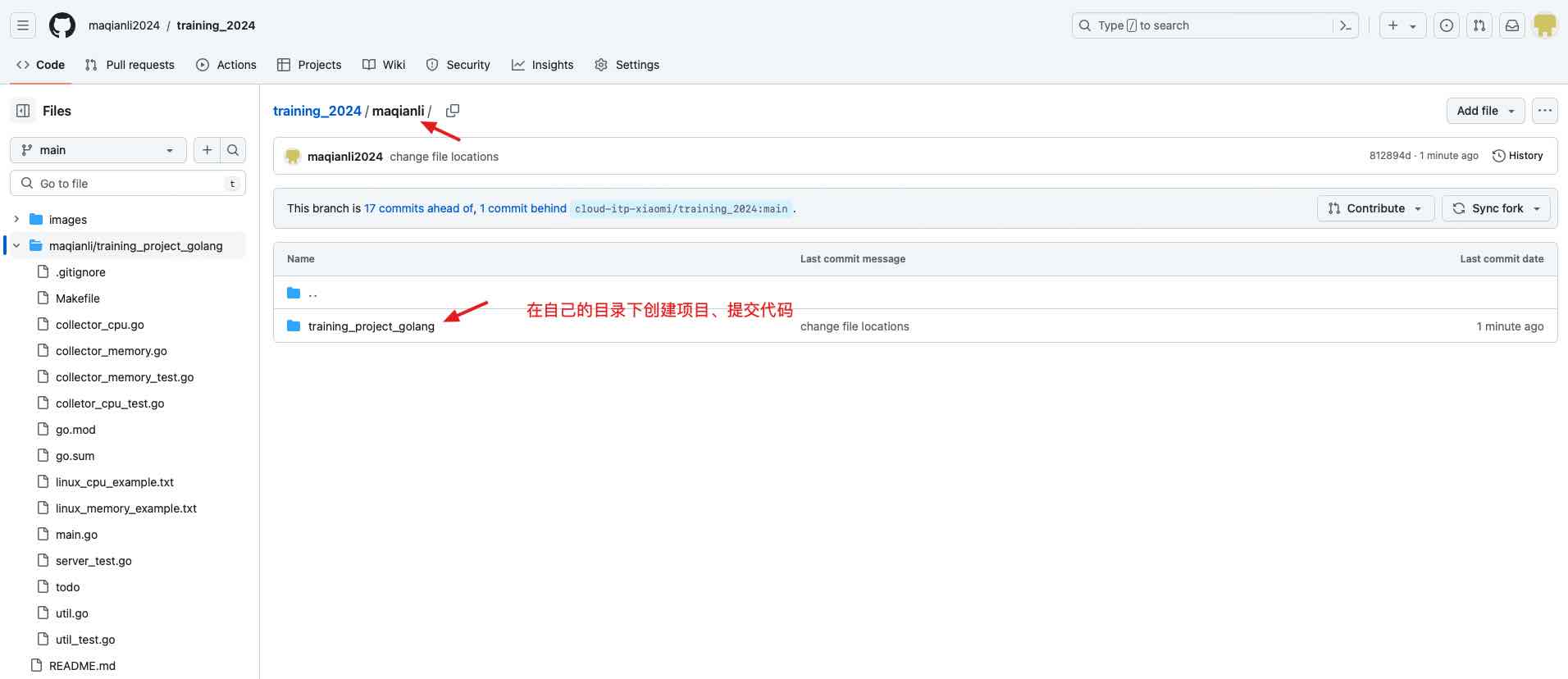Collapse the Files side panel
The height and width of the screenshot is (679, 1568).
pos(23,111)
